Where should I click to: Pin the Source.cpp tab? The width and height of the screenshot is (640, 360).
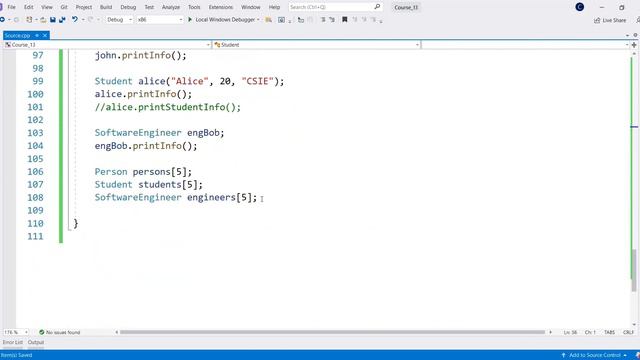pyautogui.click(x=37, y=36)
